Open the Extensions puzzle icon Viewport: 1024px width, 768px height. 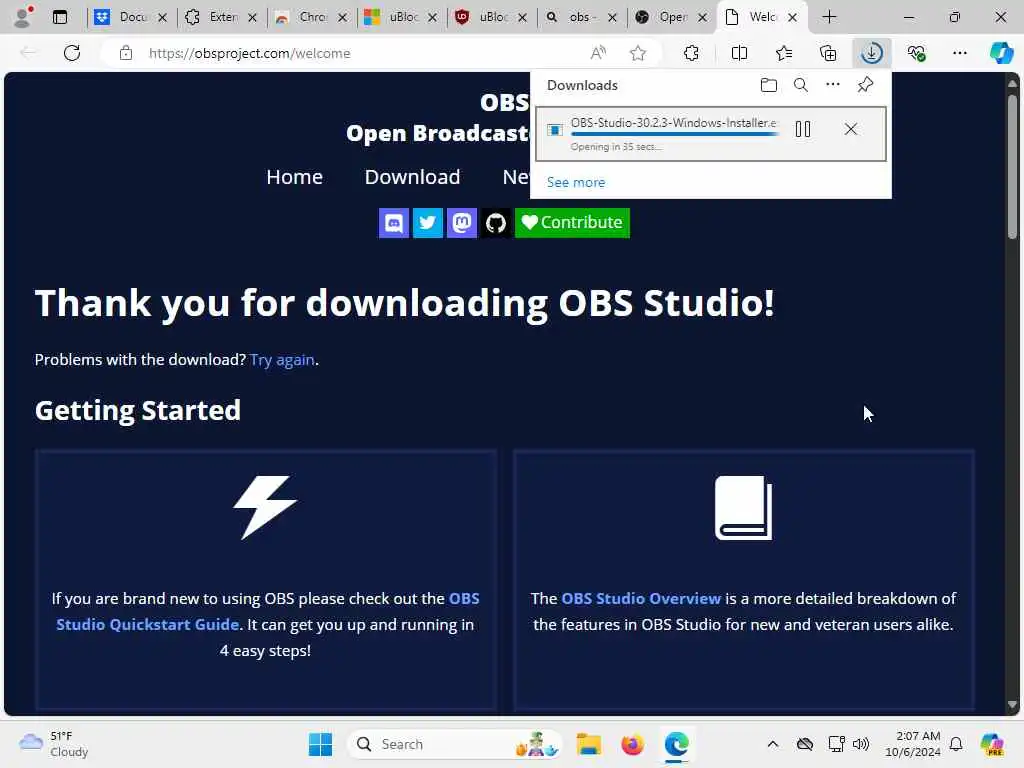692,53
